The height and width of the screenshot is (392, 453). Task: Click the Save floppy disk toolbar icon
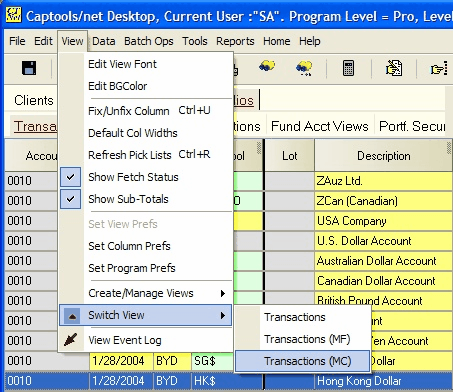coord(29,68)
